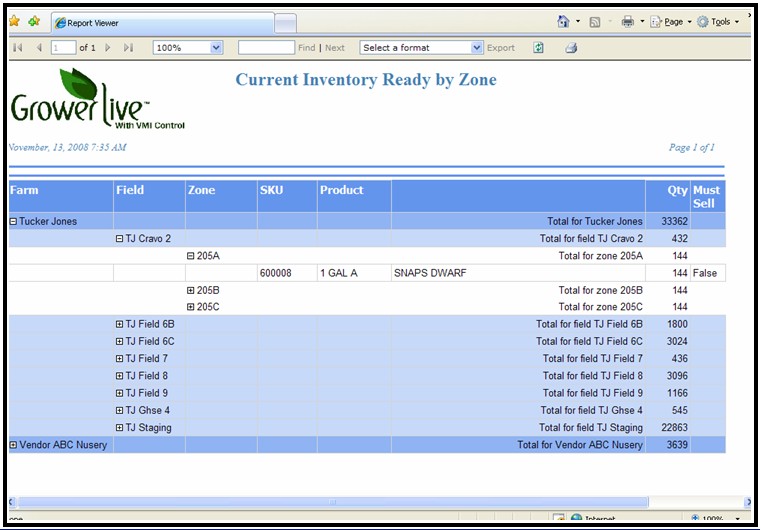Click the report Refresh icon
761x530 pixels.
(539, 47)
